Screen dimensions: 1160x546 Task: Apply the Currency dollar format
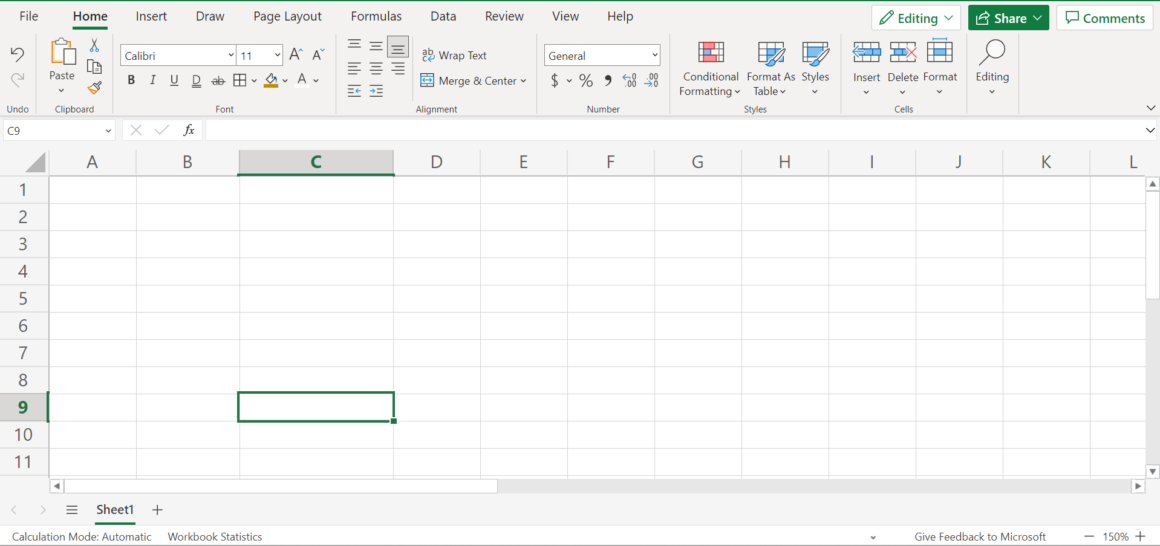pos(554,81)
